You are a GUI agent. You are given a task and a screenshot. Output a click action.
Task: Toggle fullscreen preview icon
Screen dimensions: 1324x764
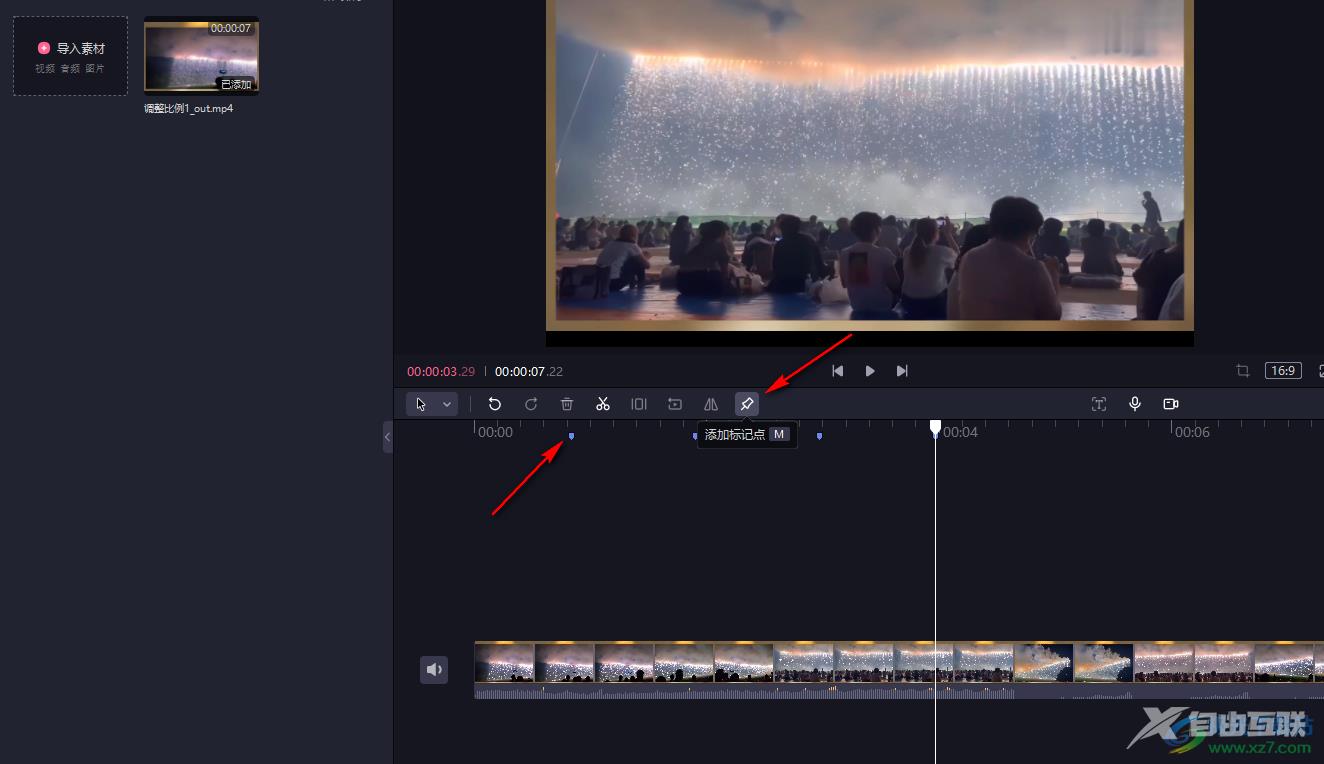click(1320, 371)
